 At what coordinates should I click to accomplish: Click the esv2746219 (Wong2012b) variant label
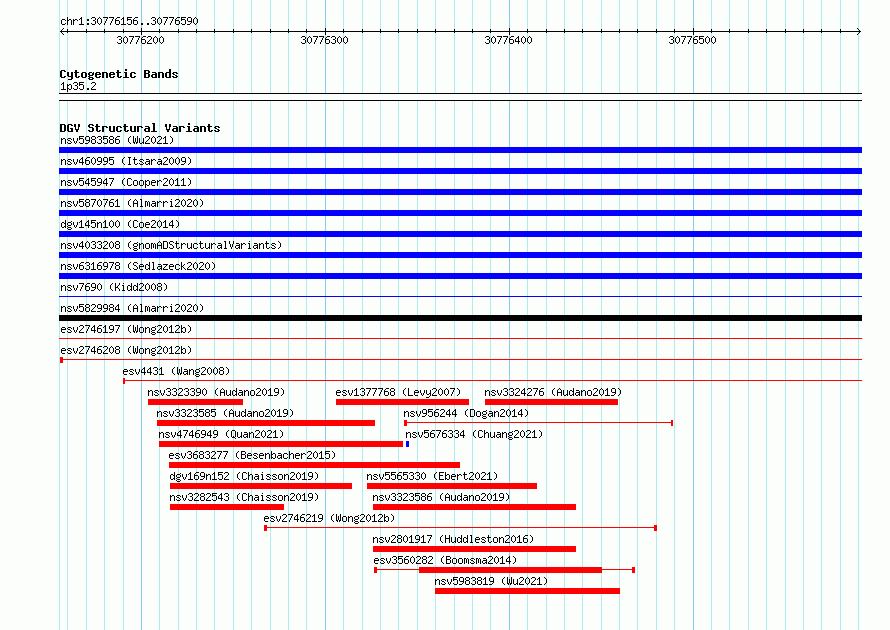pyautogui.click(x=329, y=518)
